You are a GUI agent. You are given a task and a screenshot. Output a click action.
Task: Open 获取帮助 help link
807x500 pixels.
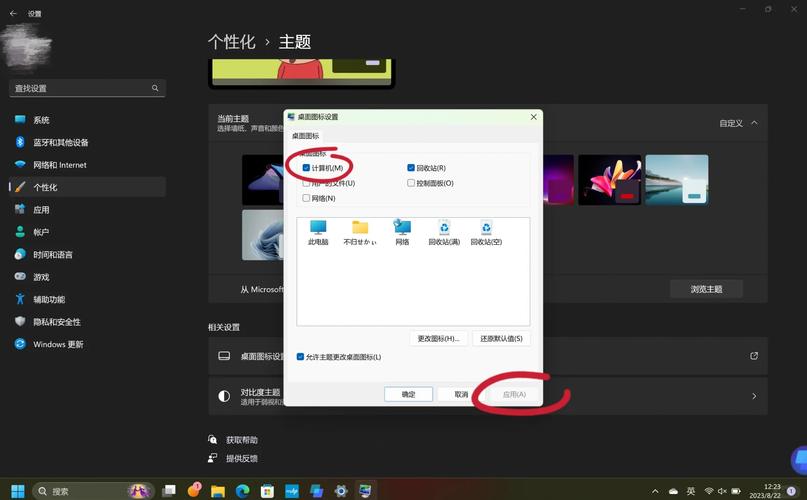pyautogui.click(x=241, y=440)
